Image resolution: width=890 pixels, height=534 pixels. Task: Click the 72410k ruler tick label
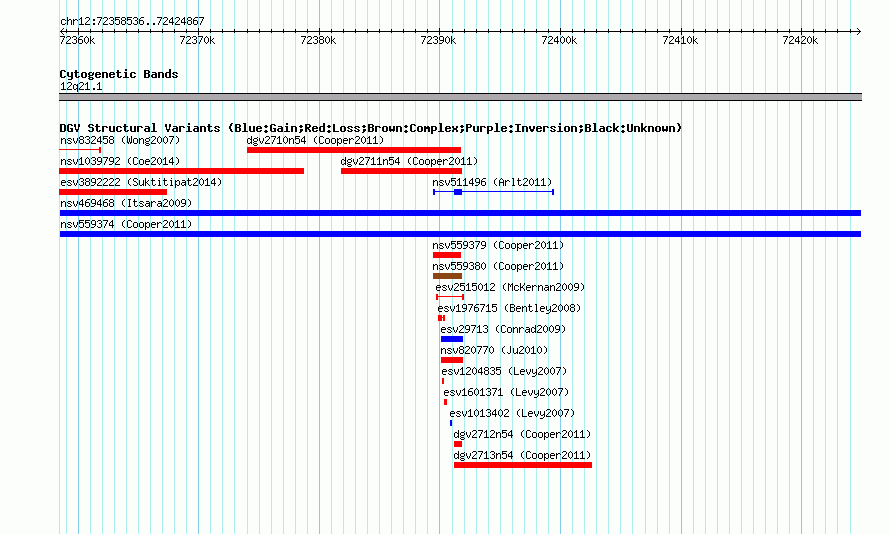coord(680,40)
